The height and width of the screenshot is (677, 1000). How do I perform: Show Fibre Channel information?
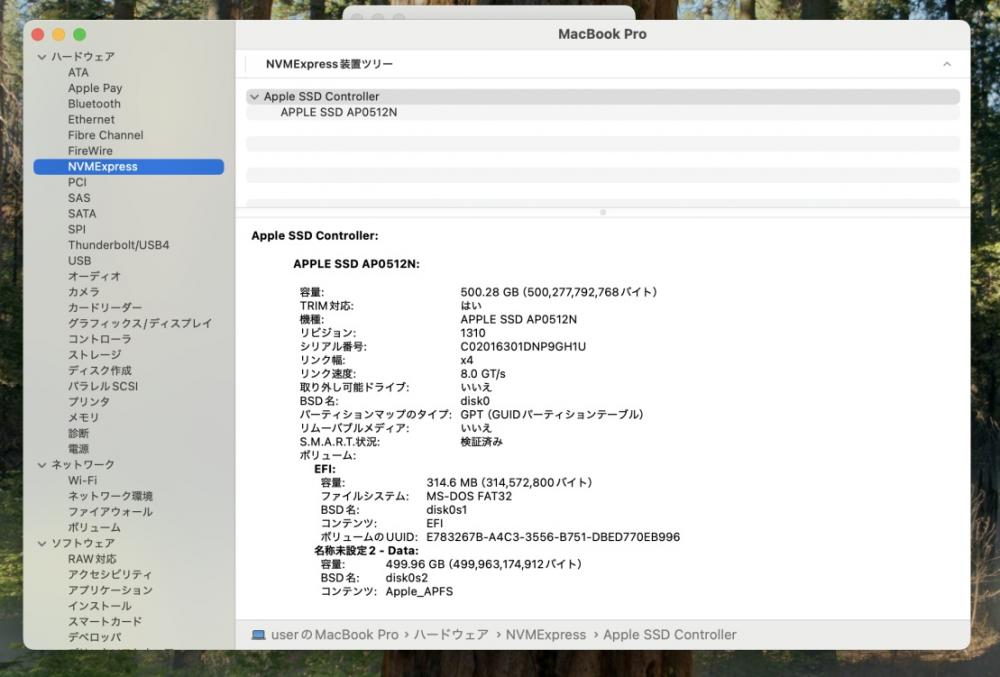click(x=105, y=135)
